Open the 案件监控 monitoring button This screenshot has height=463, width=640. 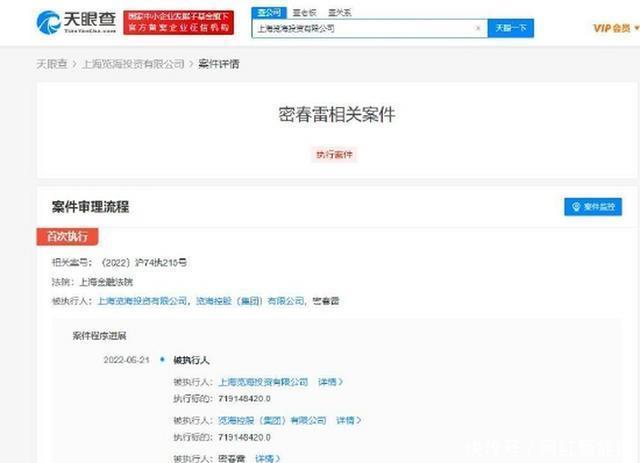click(593, 207)
